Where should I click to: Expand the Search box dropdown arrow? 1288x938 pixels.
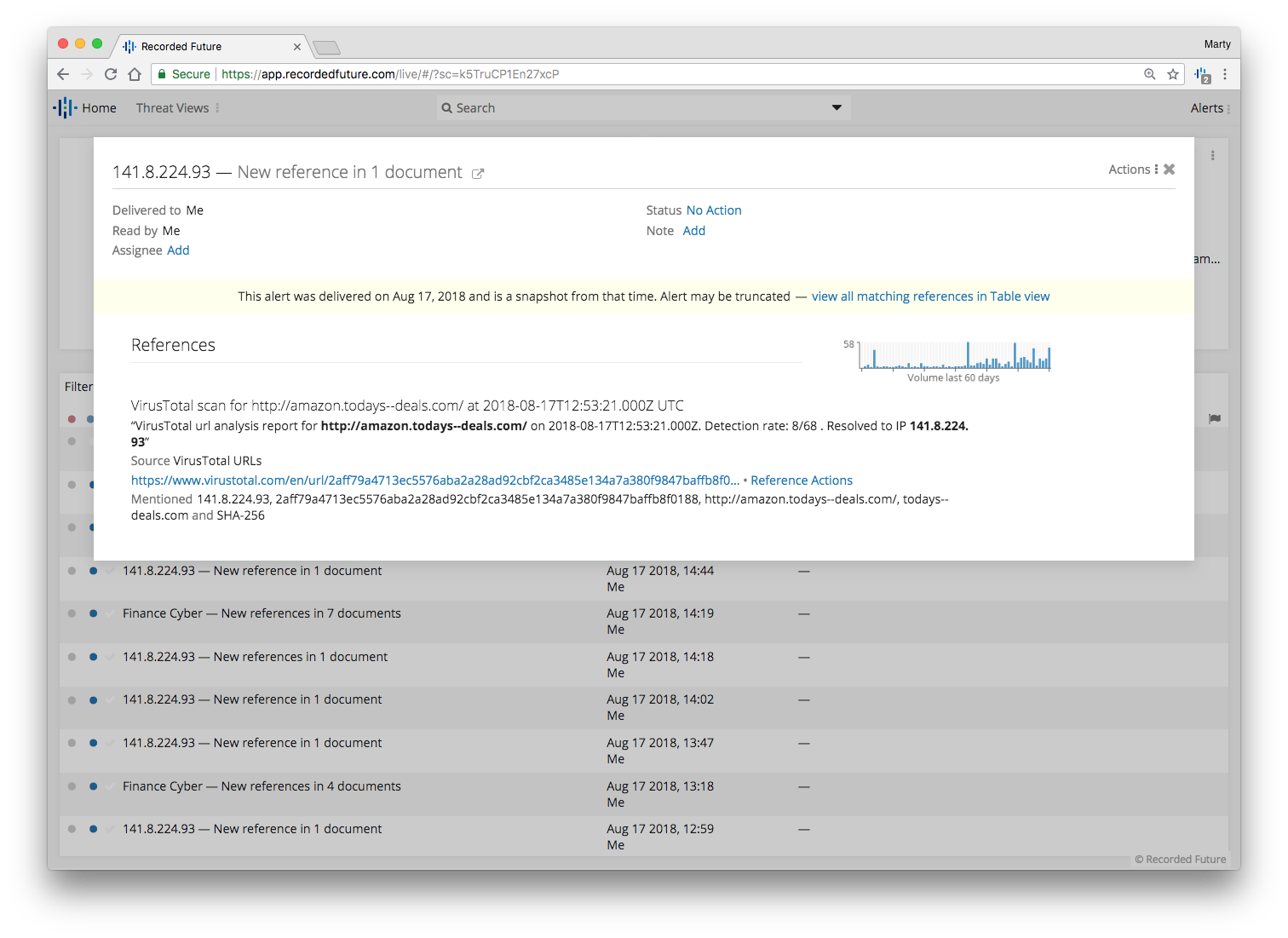pyautogui.click(x=837, y=107)
